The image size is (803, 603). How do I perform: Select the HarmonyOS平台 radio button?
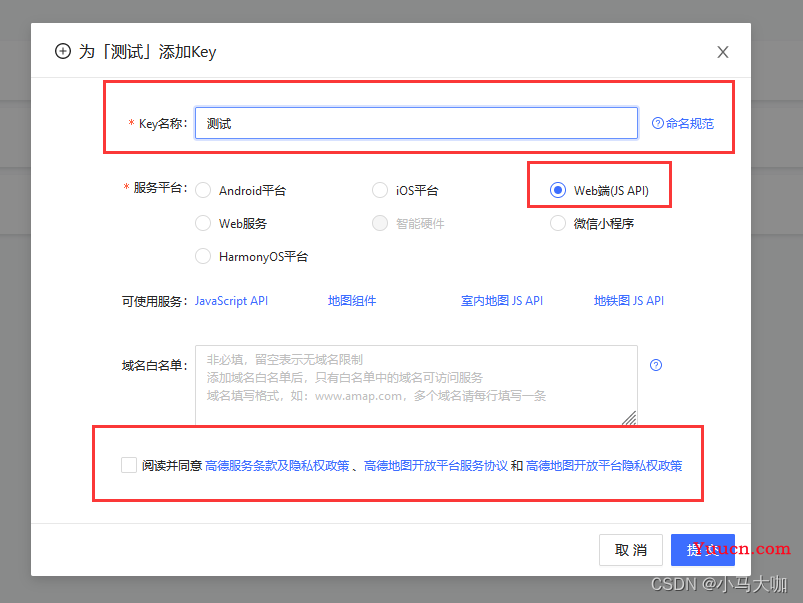(x=203, y=256)
